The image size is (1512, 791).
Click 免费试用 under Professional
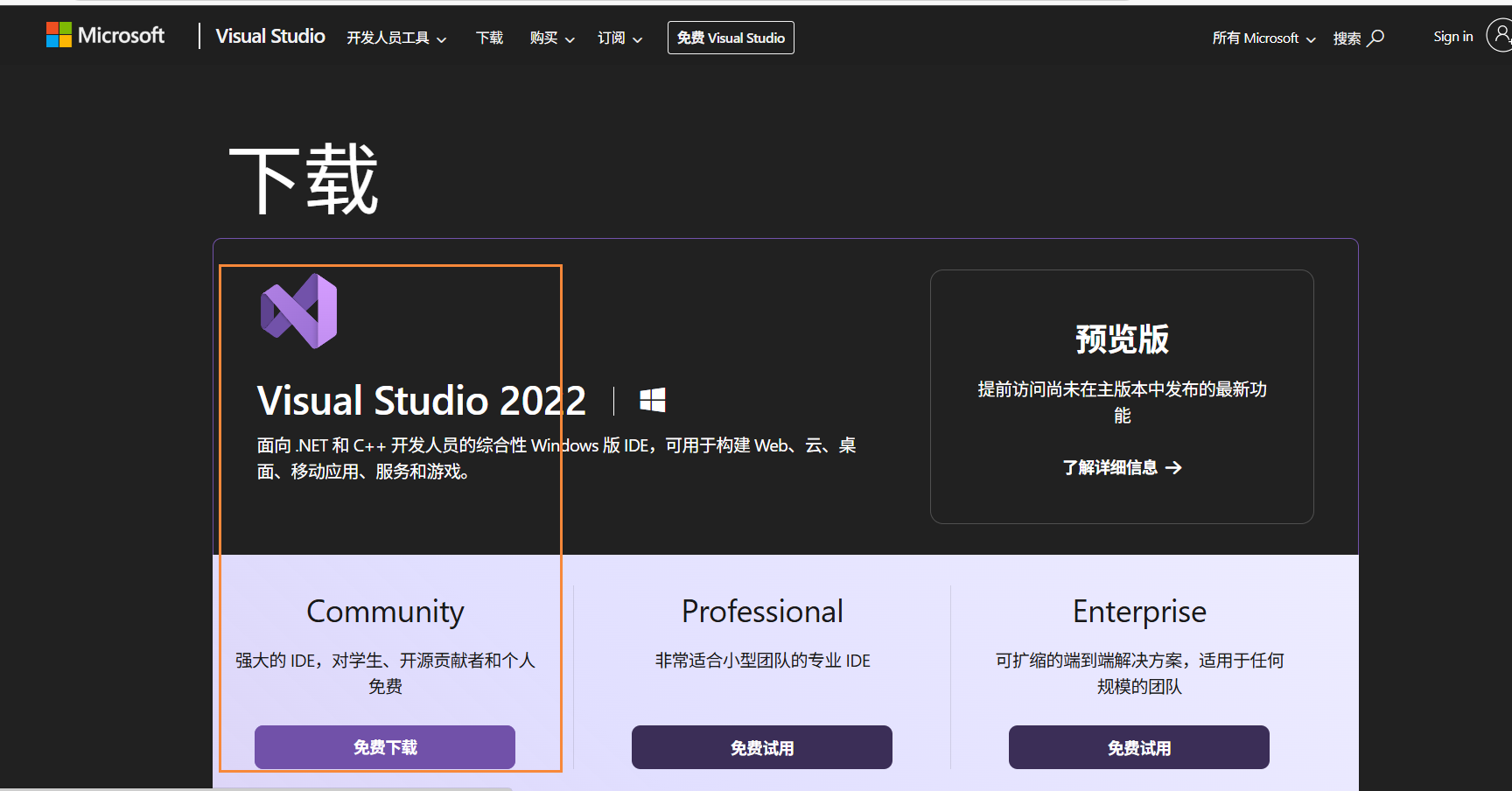[762, 747]
